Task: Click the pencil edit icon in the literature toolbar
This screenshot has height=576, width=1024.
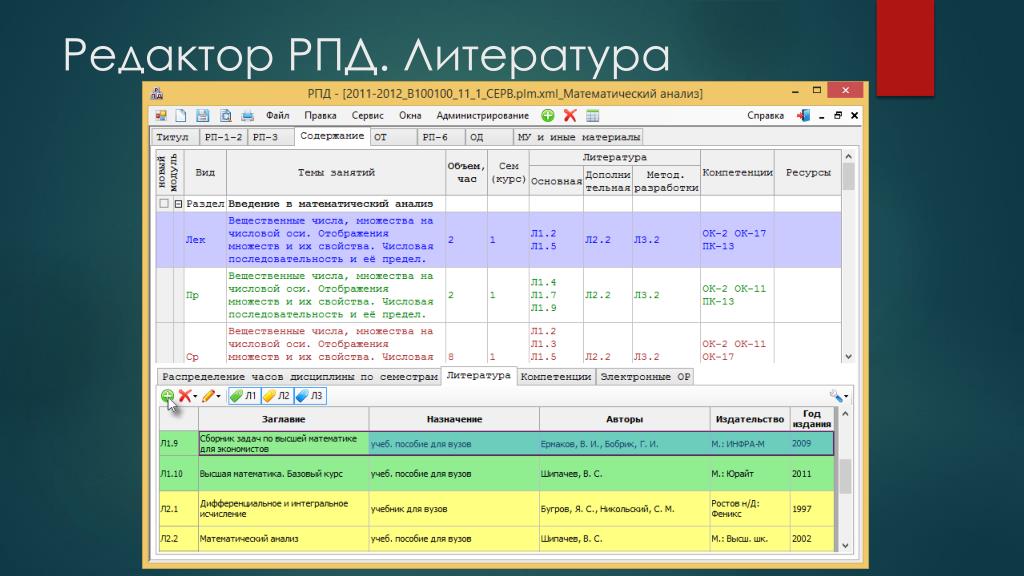Action: pyautogui.click(x=208, y=395)
